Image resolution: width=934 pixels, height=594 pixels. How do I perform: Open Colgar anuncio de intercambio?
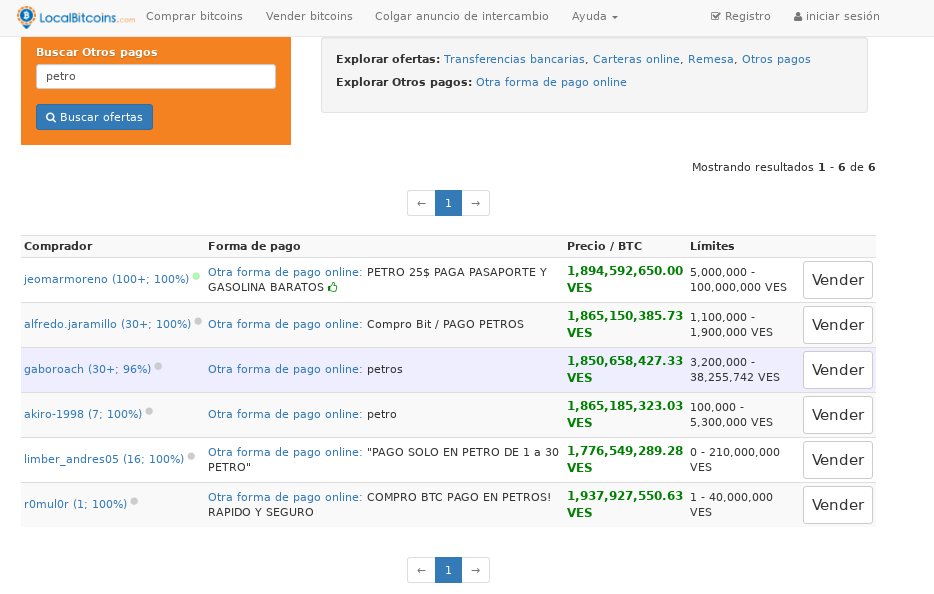point(462,16)
